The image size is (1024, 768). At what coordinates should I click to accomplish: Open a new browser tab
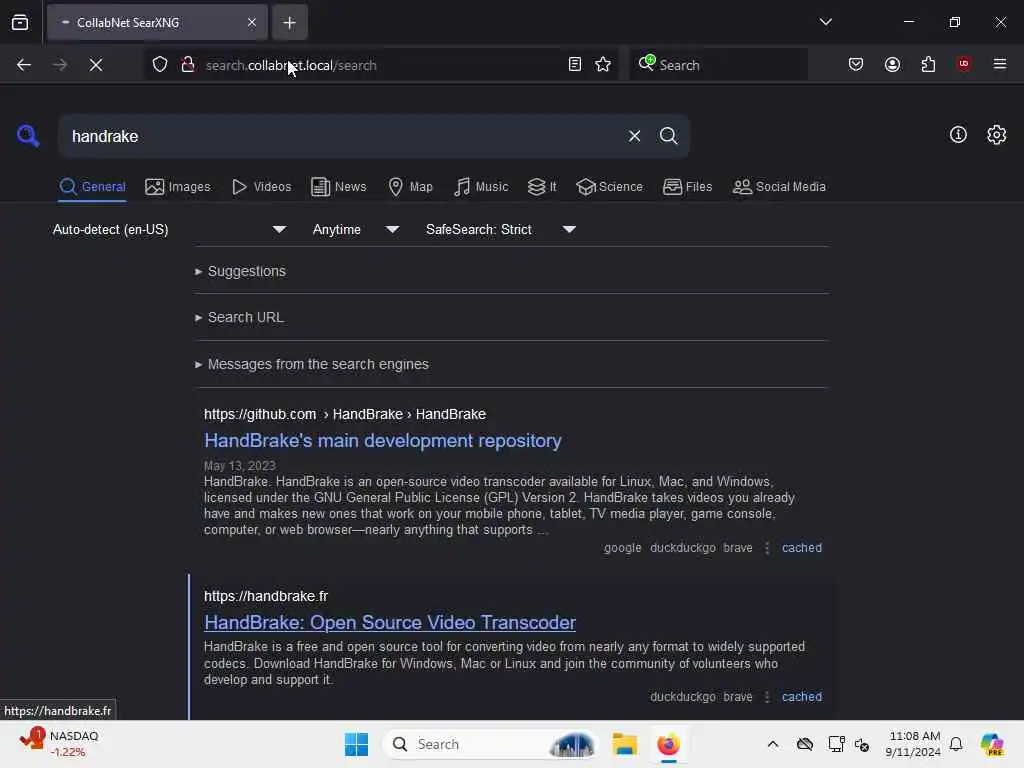pyautogui.click(x=289, y=23)
